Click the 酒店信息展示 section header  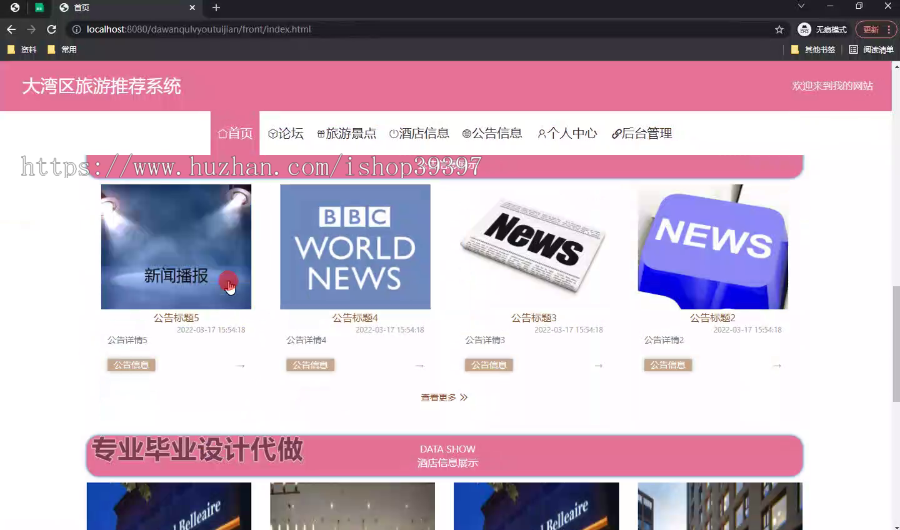445,455
